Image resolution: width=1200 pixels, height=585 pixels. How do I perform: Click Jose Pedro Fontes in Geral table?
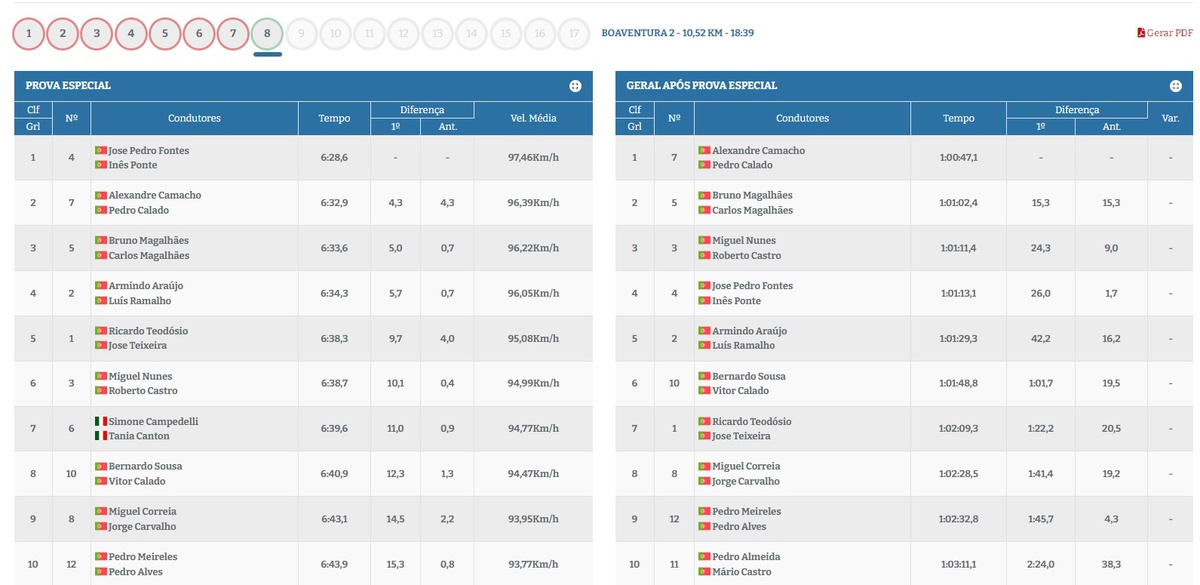pyautogui.click(x=752, y=285)
